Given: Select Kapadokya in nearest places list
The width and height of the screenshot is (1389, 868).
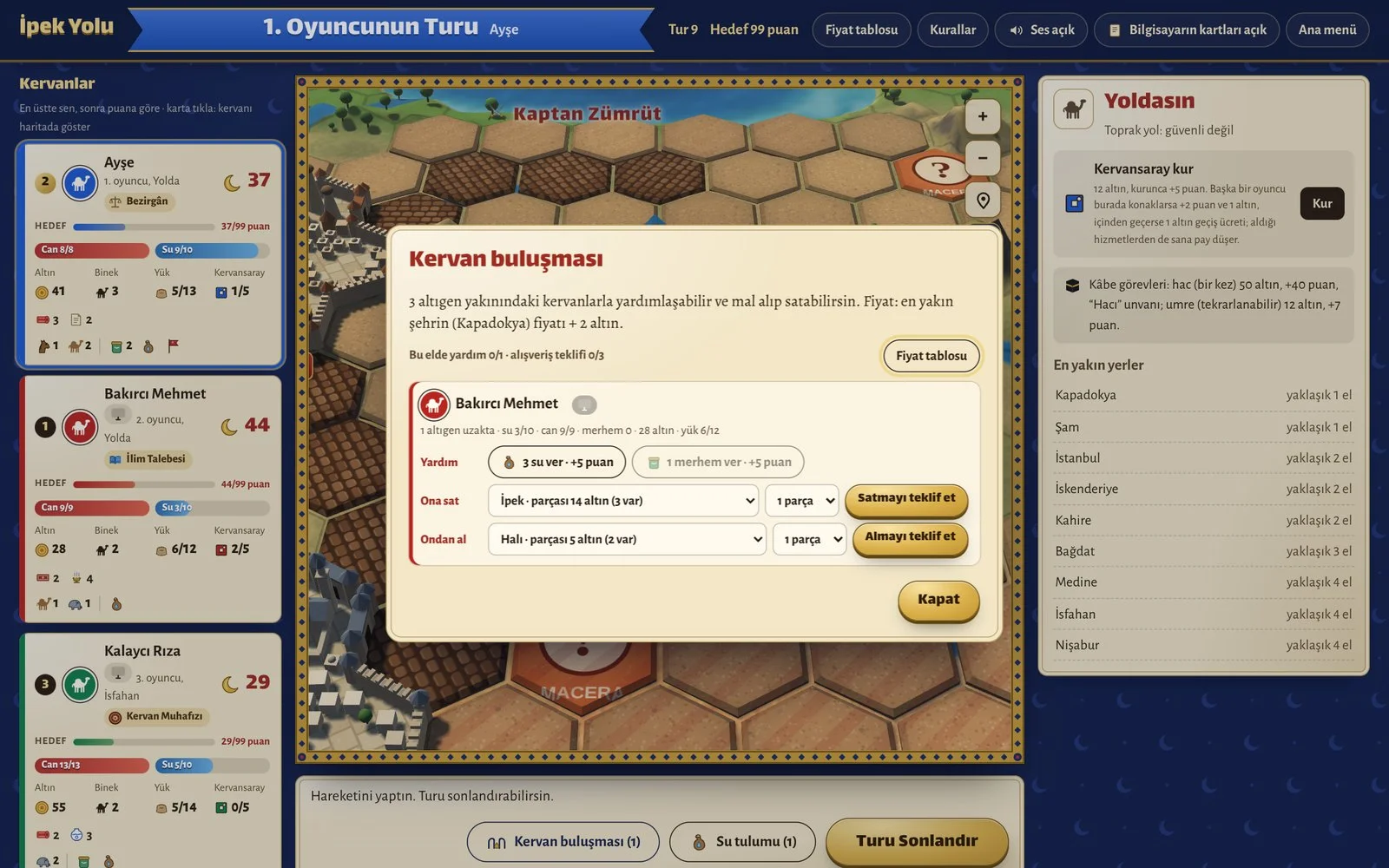Looking at the screenshot, I should [1203, 395].
